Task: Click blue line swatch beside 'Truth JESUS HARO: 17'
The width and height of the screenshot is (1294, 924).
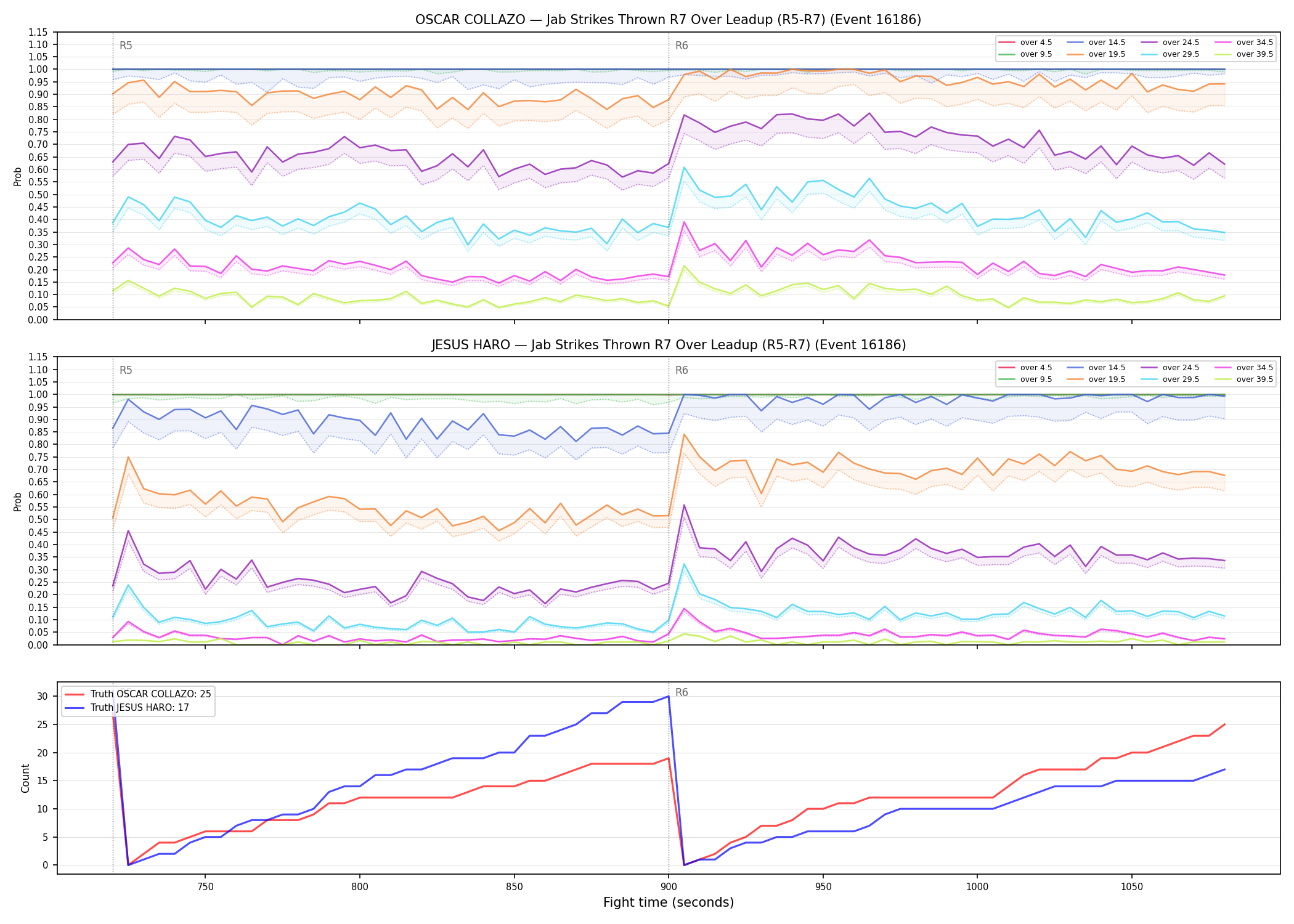Action: click(x=75, y=708)
